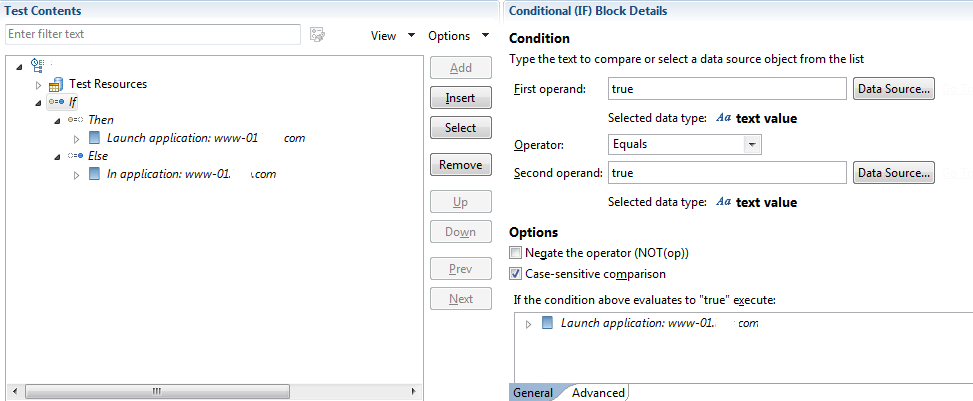
Task: Select the Test Resources tree item
Action: [108, 84]
